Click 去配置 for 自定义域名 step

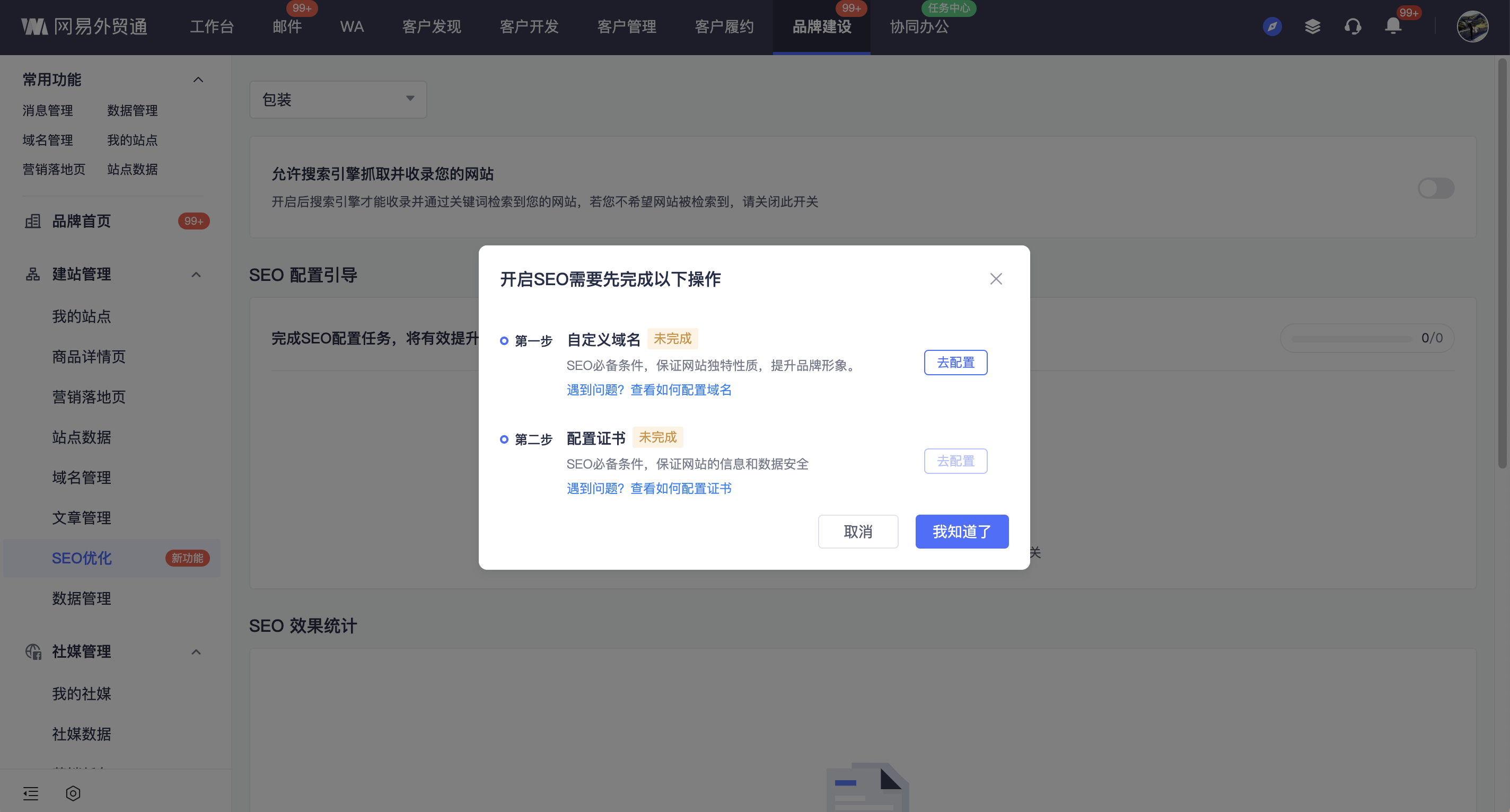[955, 363]
